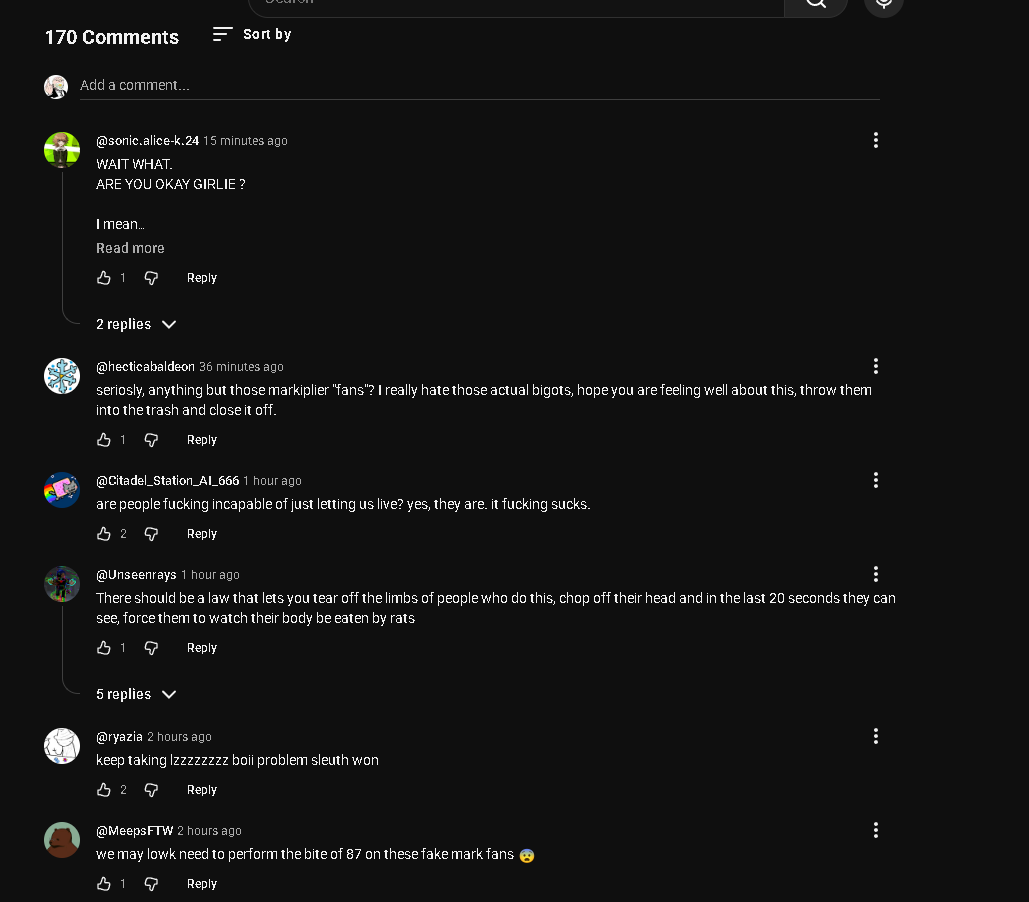
Task: Open three-dot menu on @MeepsFTW's comment
Action: pyautogui.click(x=875, y=830)
